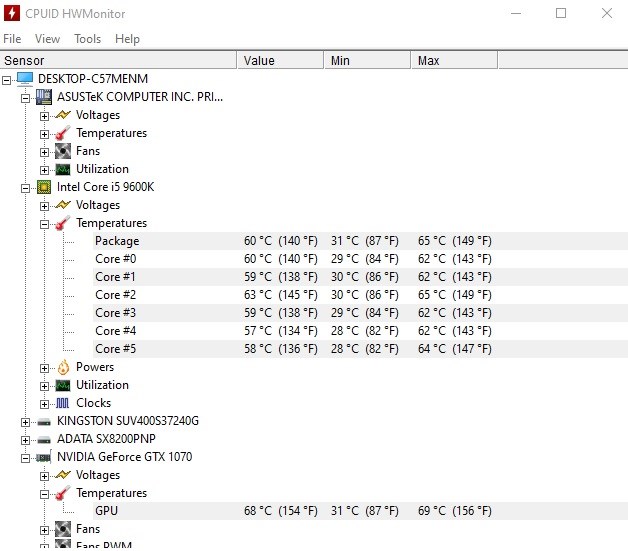Select the Core #0 row
The width and height of the screenshot is (628, 551).
pyautogui.click(x=360, y=259)
